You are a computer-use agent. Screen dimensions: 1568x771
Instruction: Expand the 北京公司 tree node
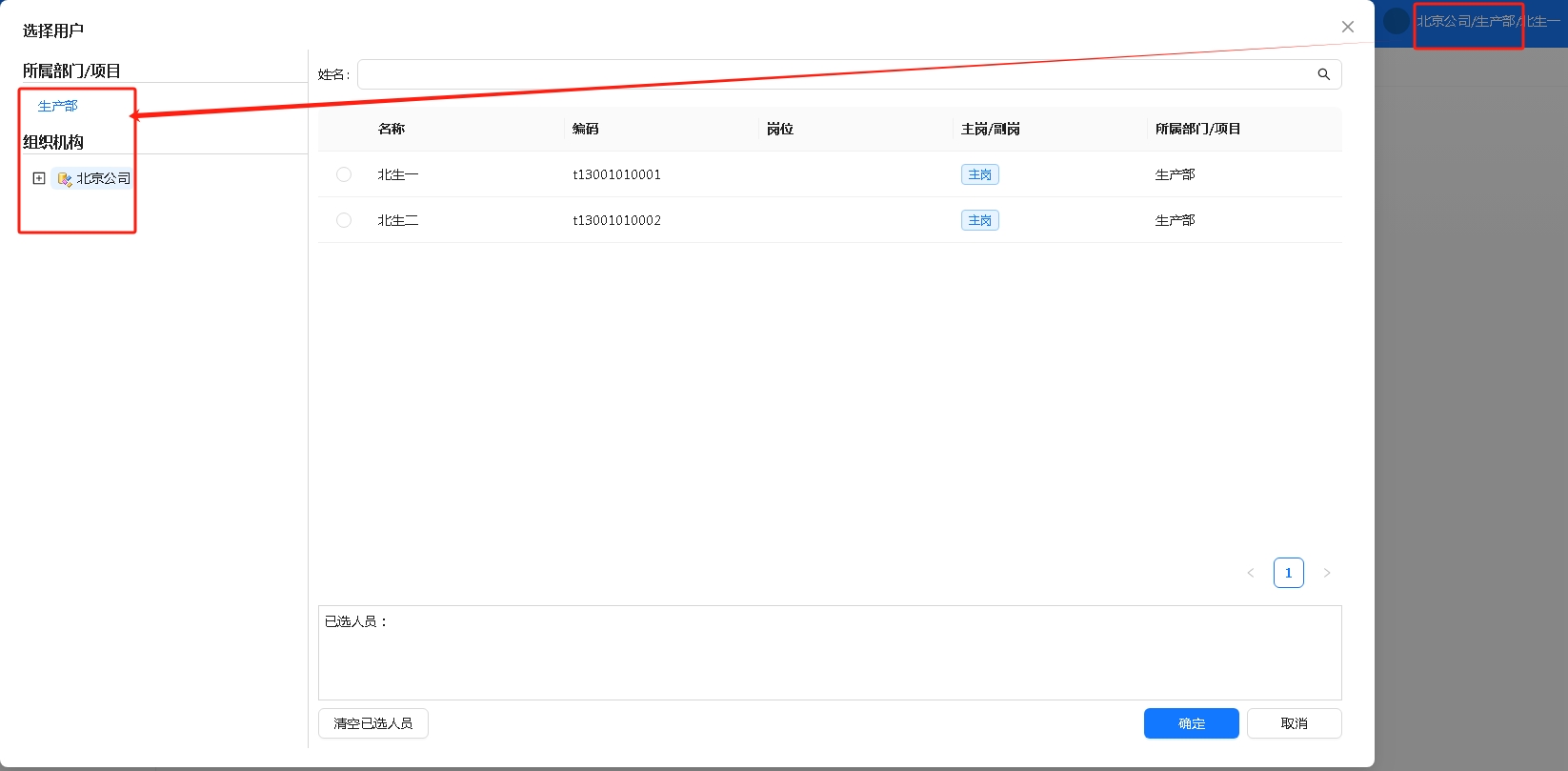[39, 178]
